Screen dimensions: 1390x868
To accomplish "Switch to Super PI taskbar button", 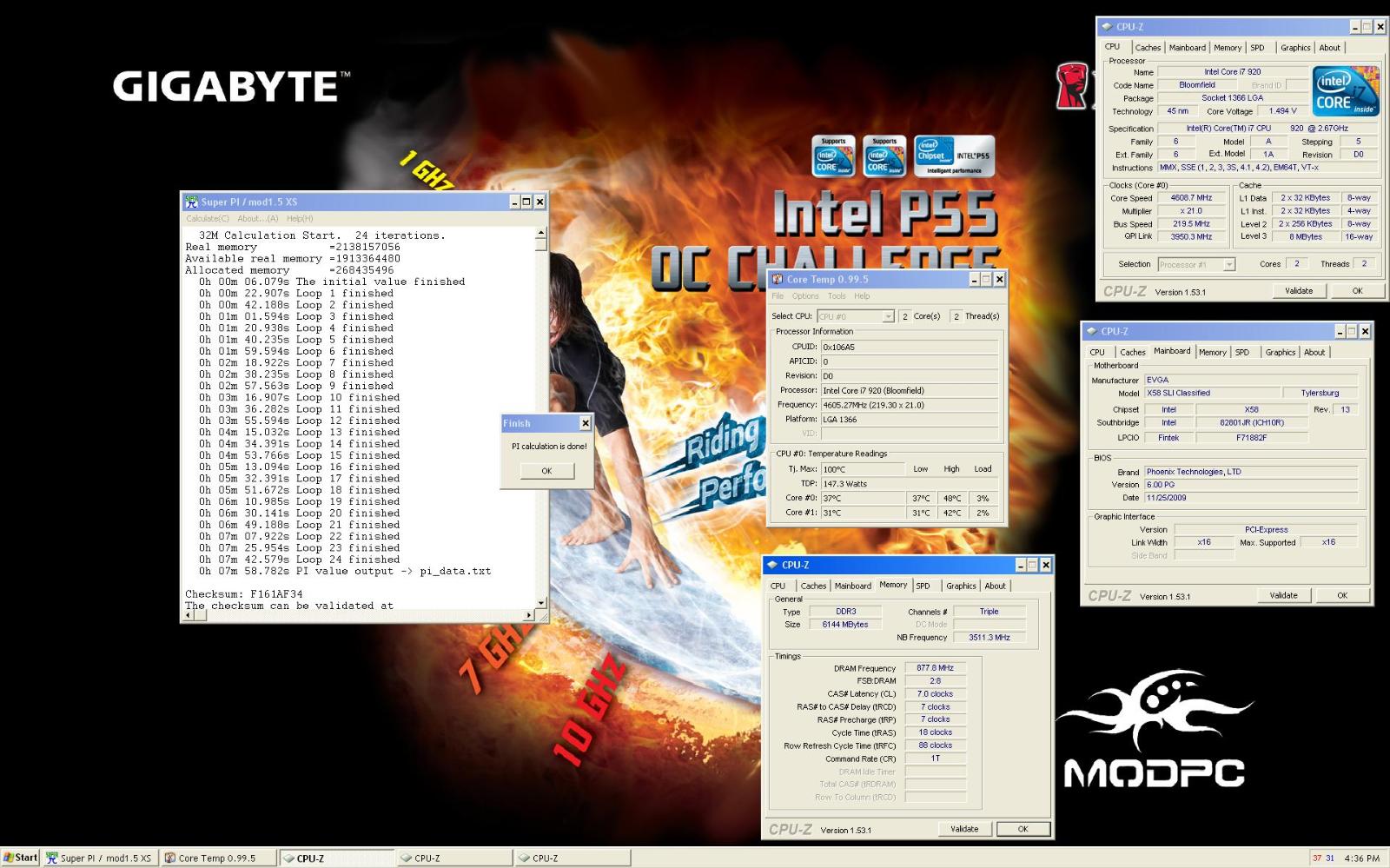I will [100, 858].
